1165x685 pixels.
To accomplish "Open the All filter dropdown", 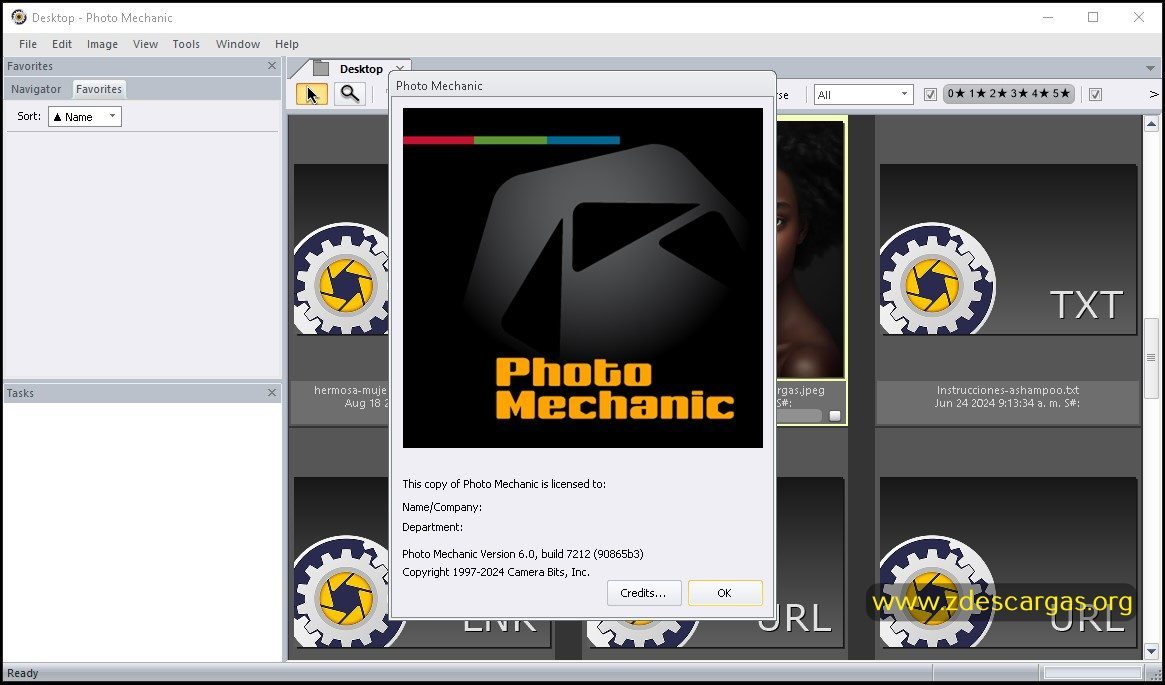I will (x=863, y=94).
